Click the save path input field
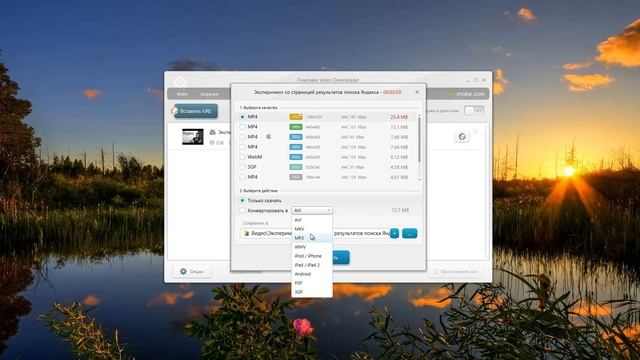Viewport: 640px width, 360px height. tap(314, 233)
